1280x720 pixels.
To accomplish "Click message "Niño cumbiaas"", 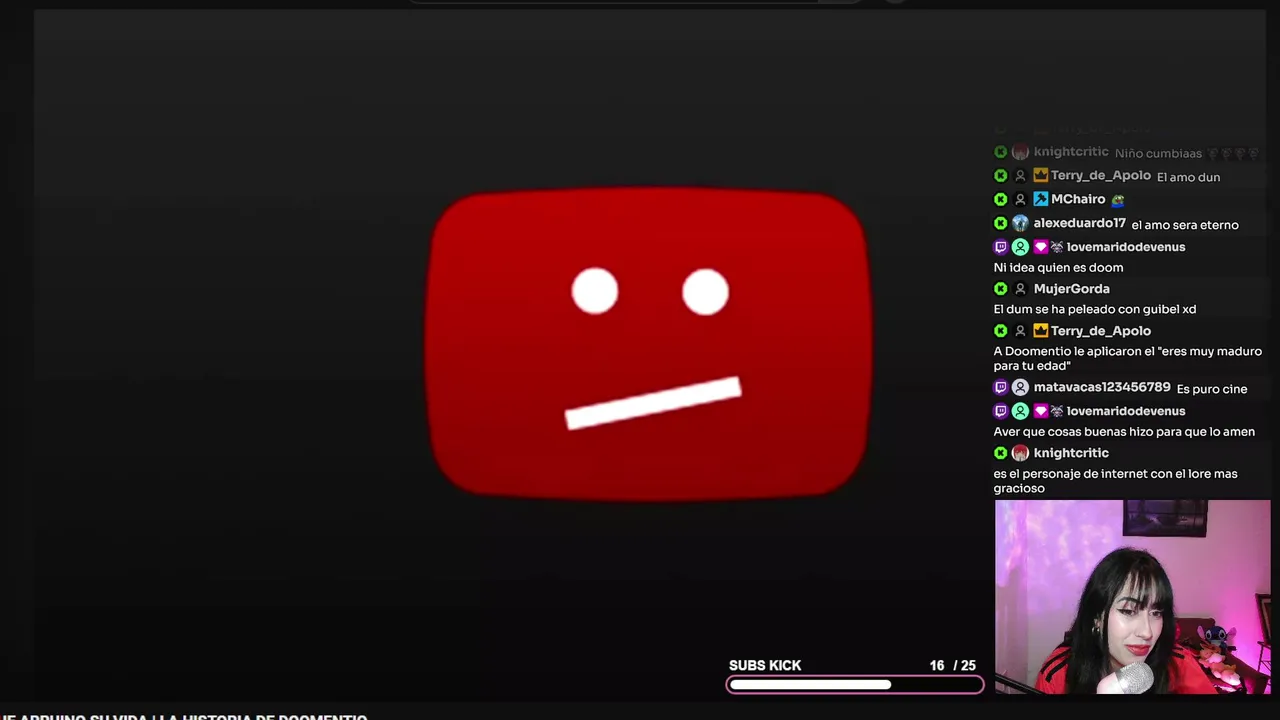I will [1158, 153].
